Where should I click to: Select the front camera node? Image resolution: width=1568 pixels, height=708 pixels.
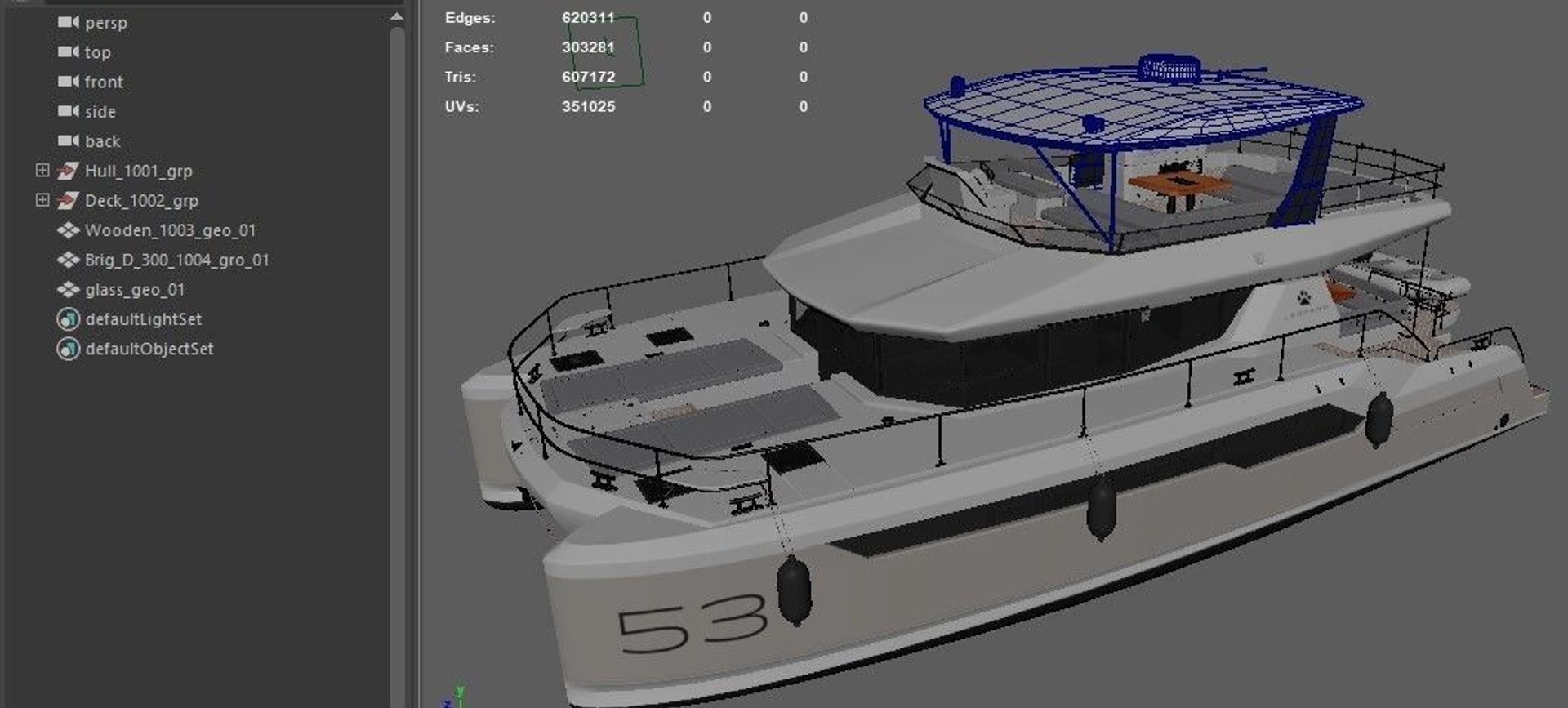pyautogui.click(x=104, y=82)
